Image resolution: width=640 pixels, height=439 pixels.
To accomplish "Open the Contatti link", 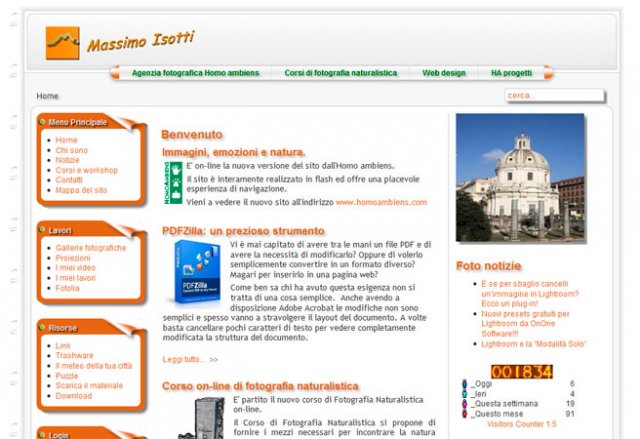I will pos(69,180).
